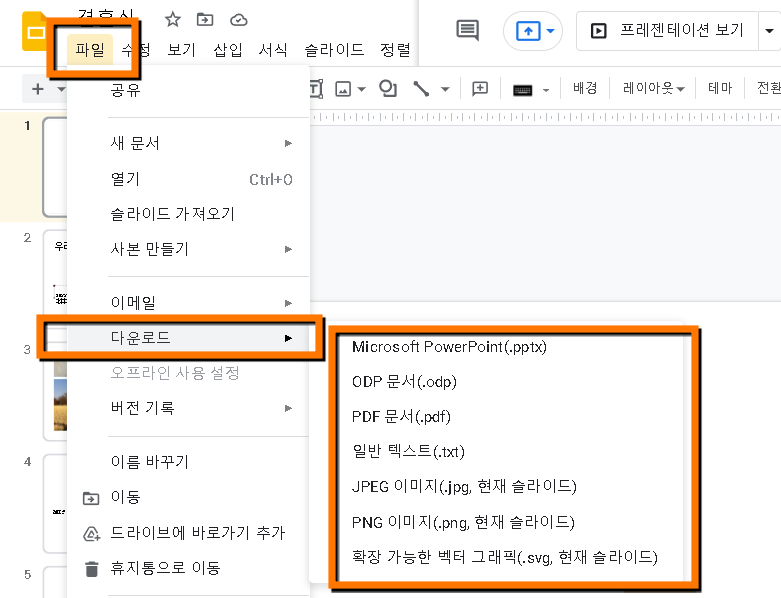Choose 이동 menu item with folder icon

tap(188, 497)
